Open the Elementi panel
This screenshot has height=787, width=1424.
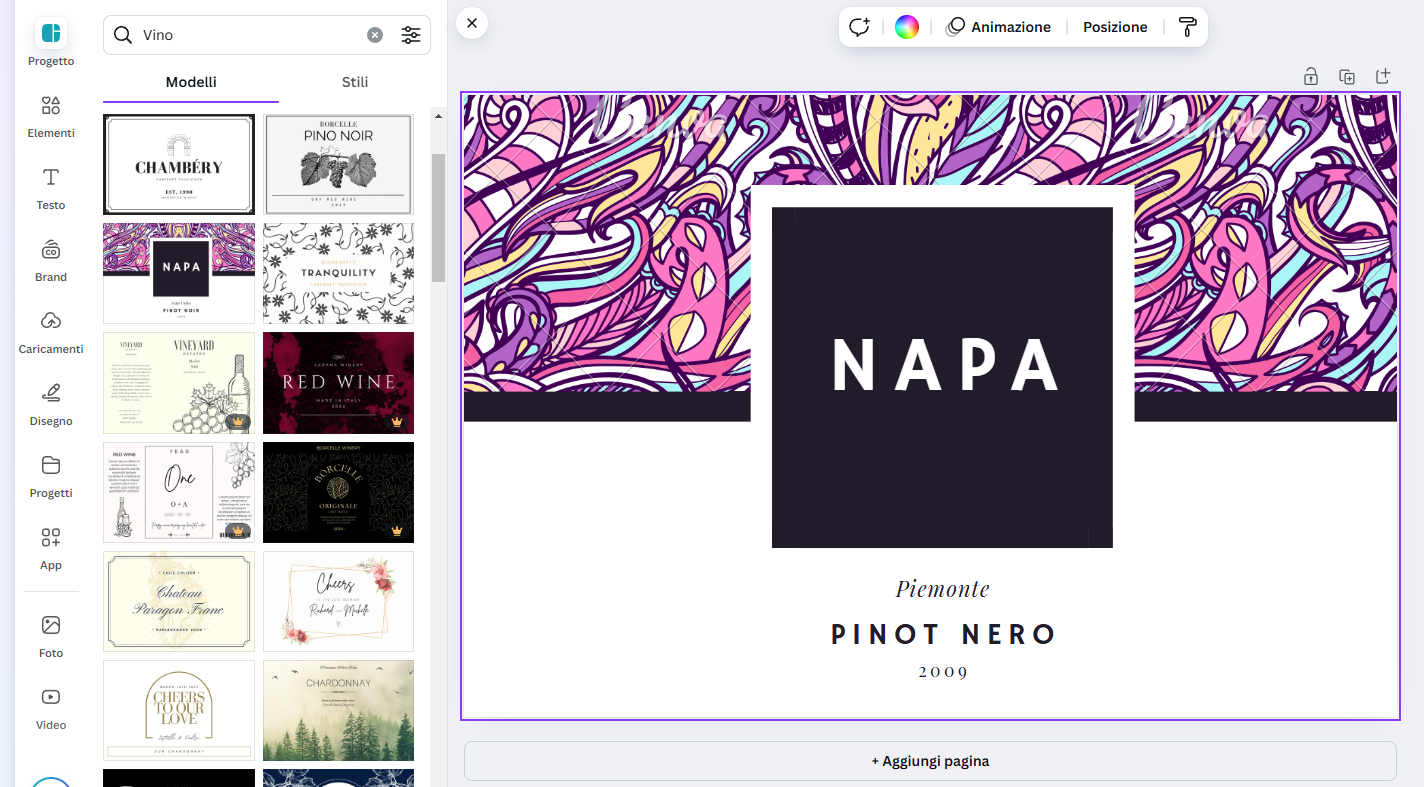51,116
